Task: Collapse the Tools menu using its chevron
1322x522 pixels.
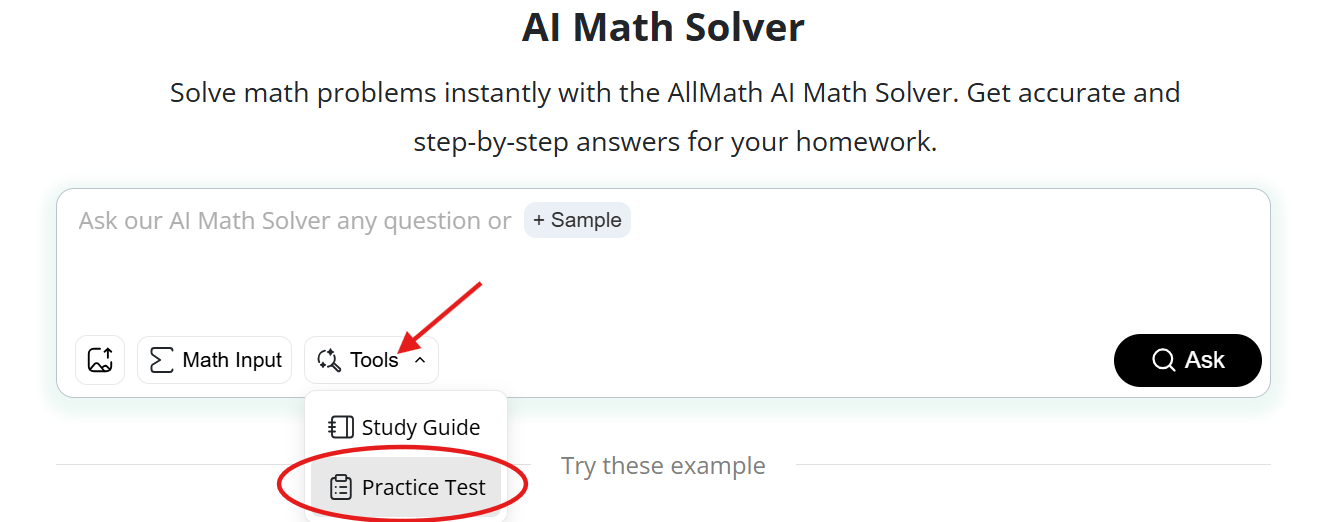Action: pos(420,360)
